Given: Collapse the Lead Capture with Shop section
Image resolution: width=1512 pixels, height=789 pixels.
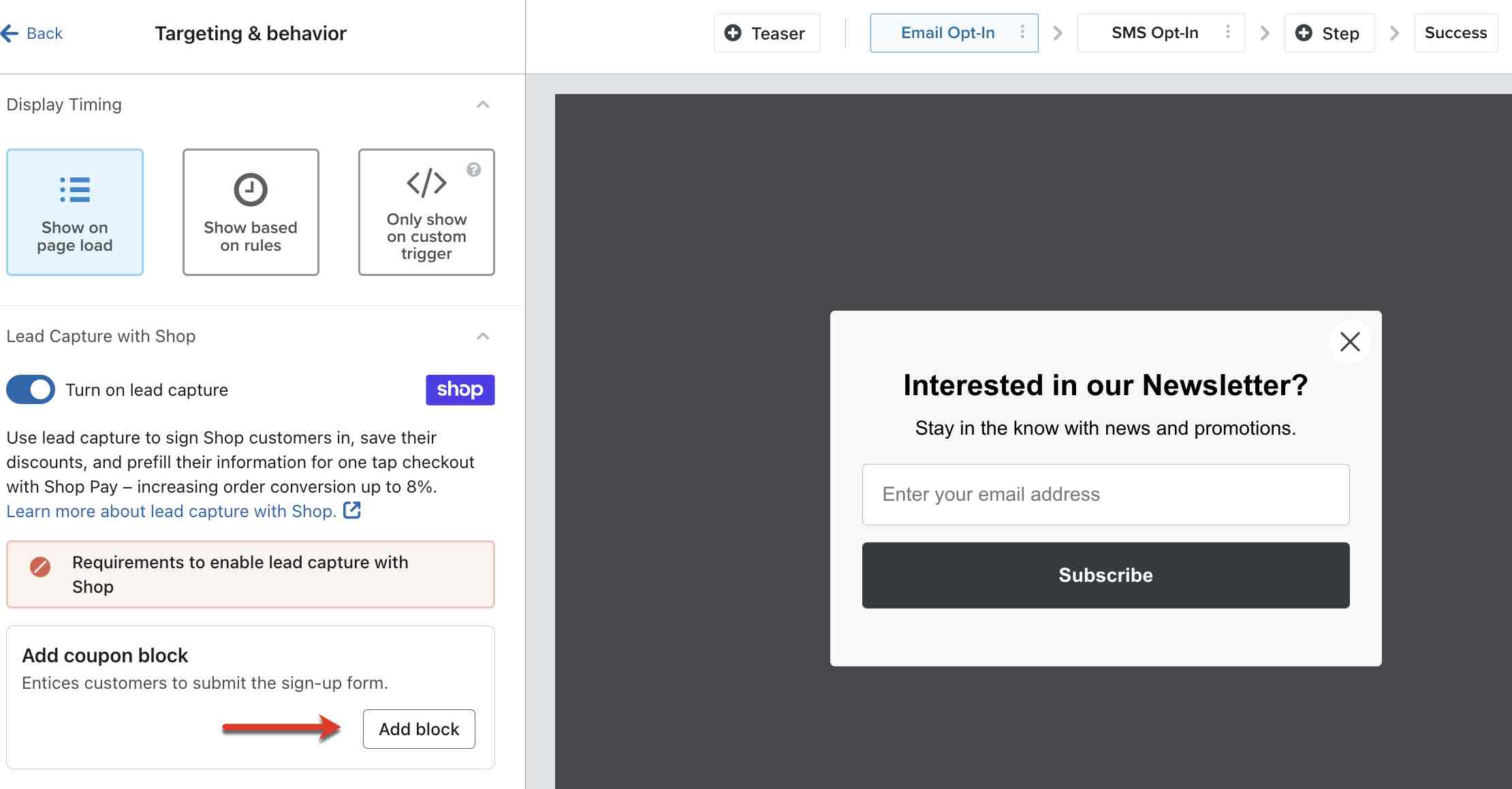Looking at the screenshot, I should (484, 335).
